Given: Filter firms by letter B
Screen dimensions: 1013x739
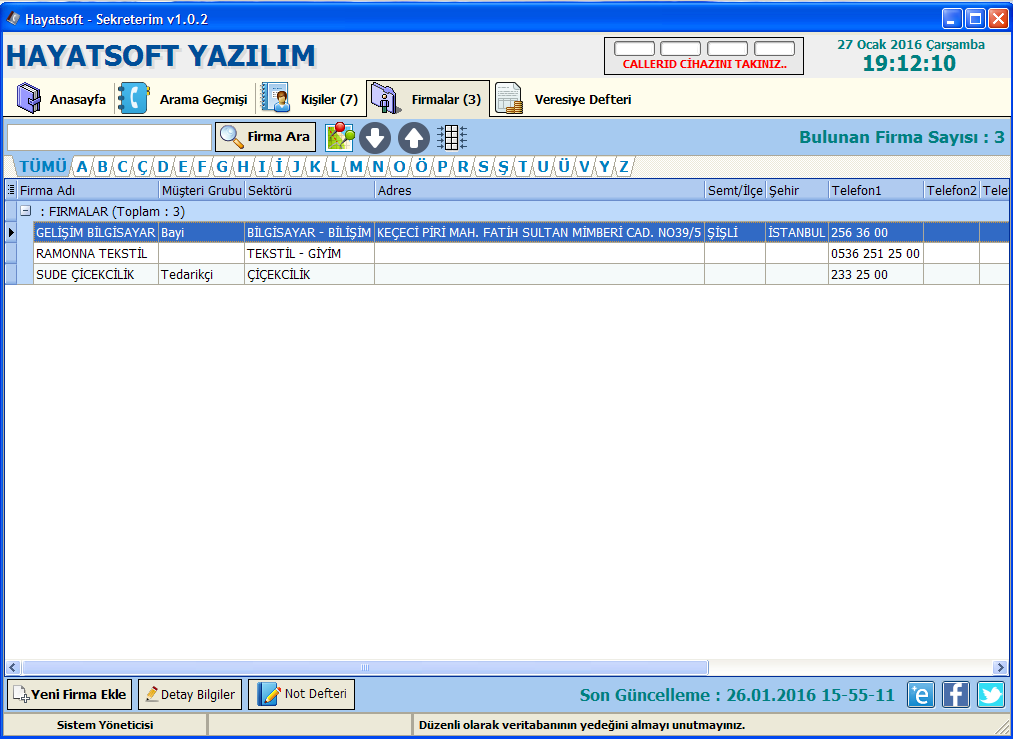Looking at the screenshot, I should (x=102, y=167).
